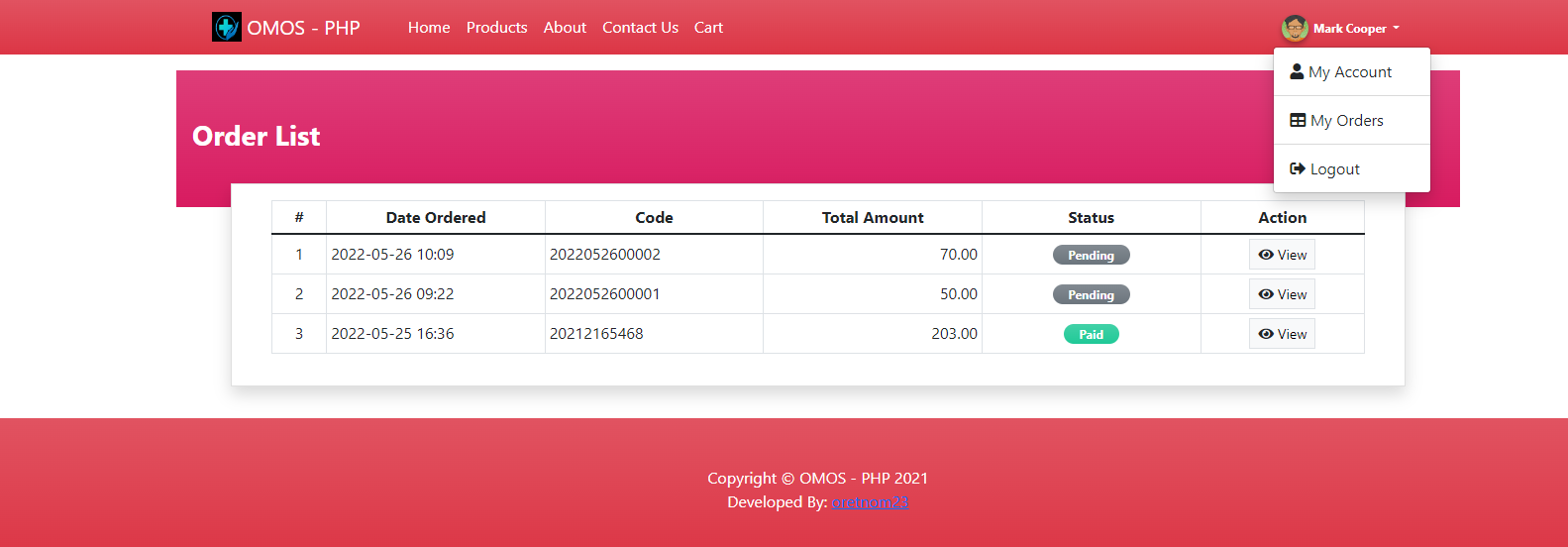Click the date 2022-05-25 16:36
This screenshot has width=1568, height=547.
[x=392, y=334]
